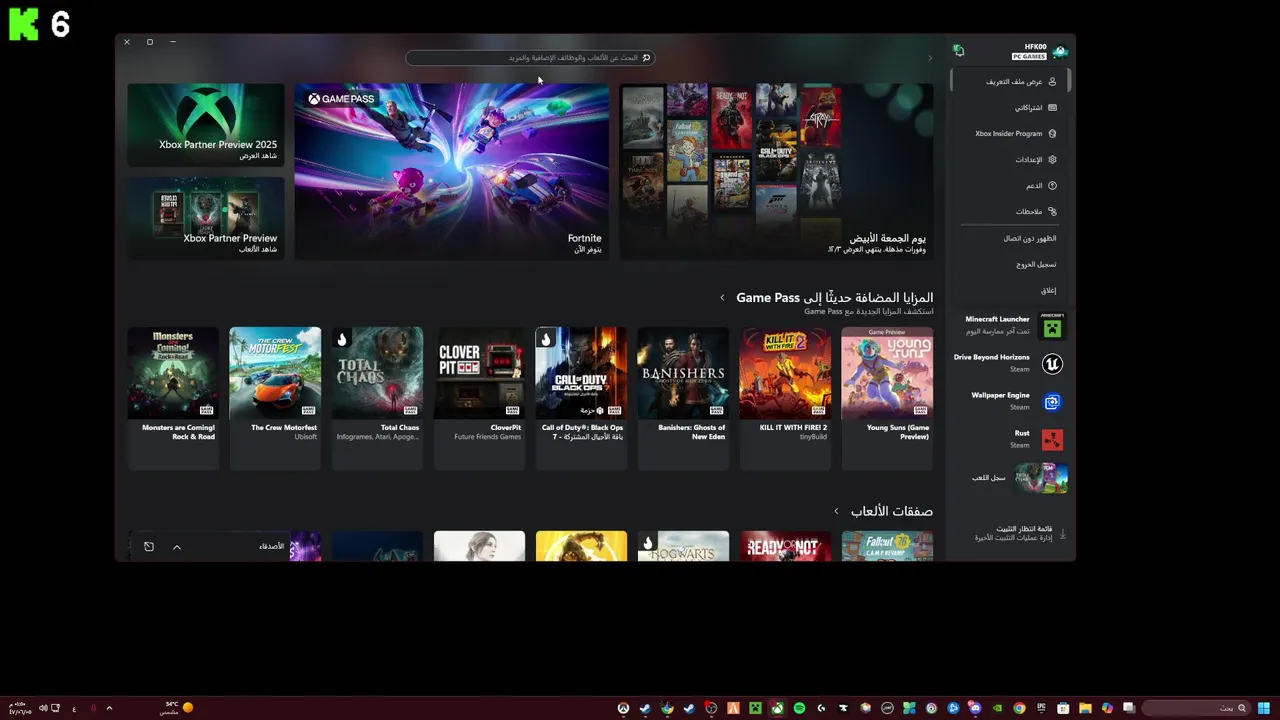Open Xbox Partner Preview 2025 tile
Viewport: 1280px width, 720px height.
click(206, 124)
